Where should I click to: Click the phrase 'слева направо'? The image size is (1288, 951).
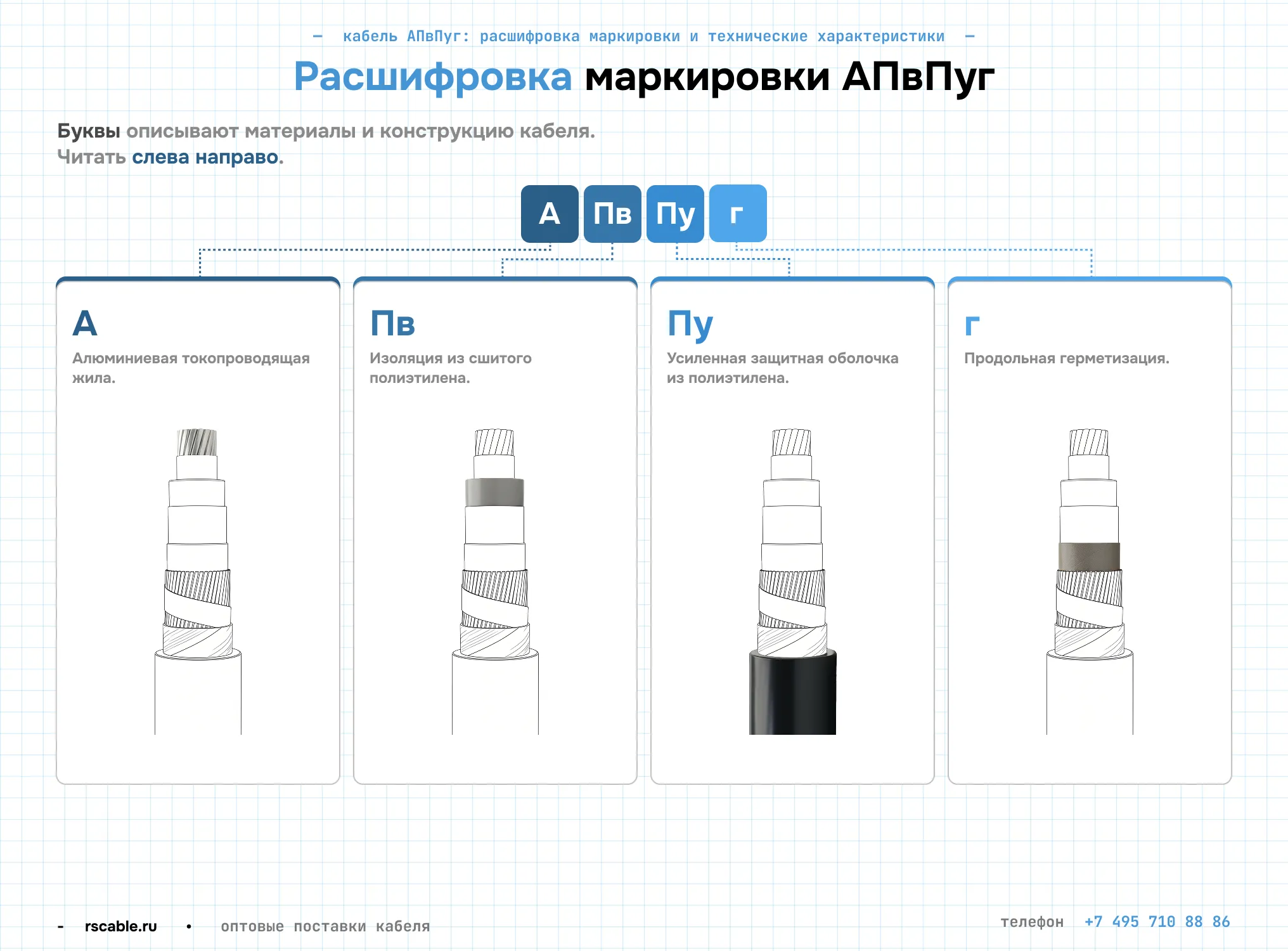(x=205, y=157)
